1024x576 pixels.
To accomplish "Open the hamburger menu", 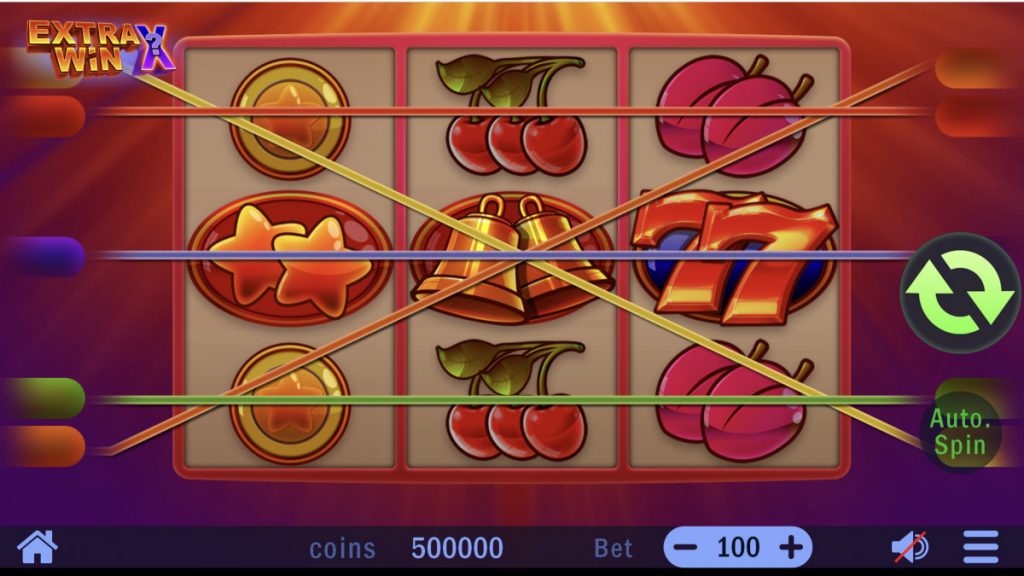I will (981, 547).
